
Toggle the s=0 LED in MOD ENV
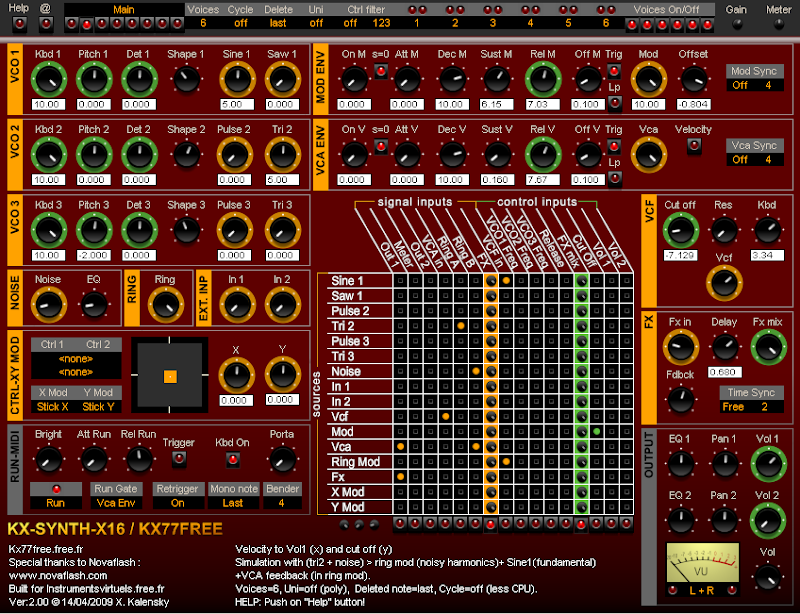coord(381,71)
